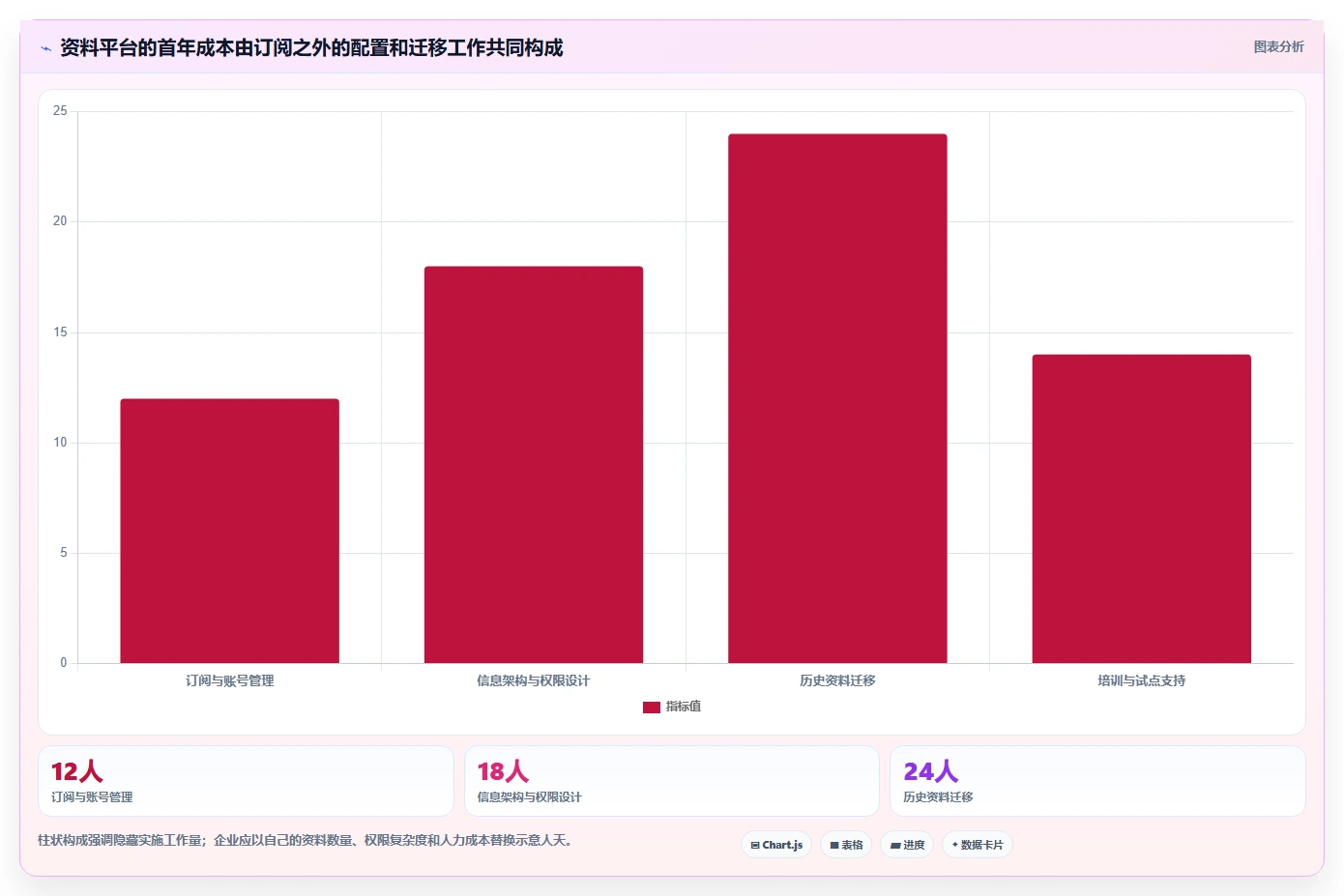Open the 12人 订阅与账号管理 data card
The height and width of the screenshot is (896, 1344).
pyautogui.click(x=246, y=781)
